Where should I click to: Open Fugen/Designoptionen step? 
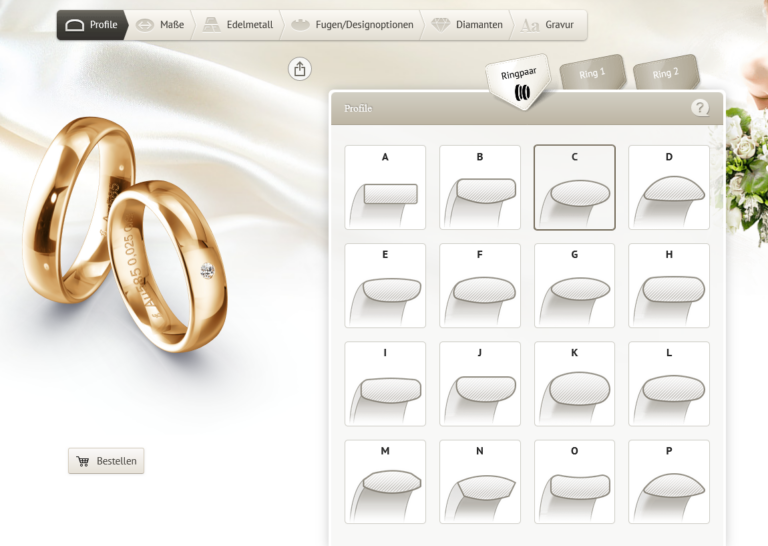pos(352,25)
